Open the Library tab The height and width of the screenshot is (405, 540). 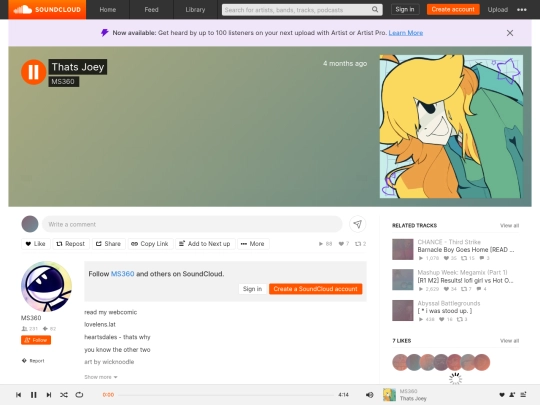[195, 10]
